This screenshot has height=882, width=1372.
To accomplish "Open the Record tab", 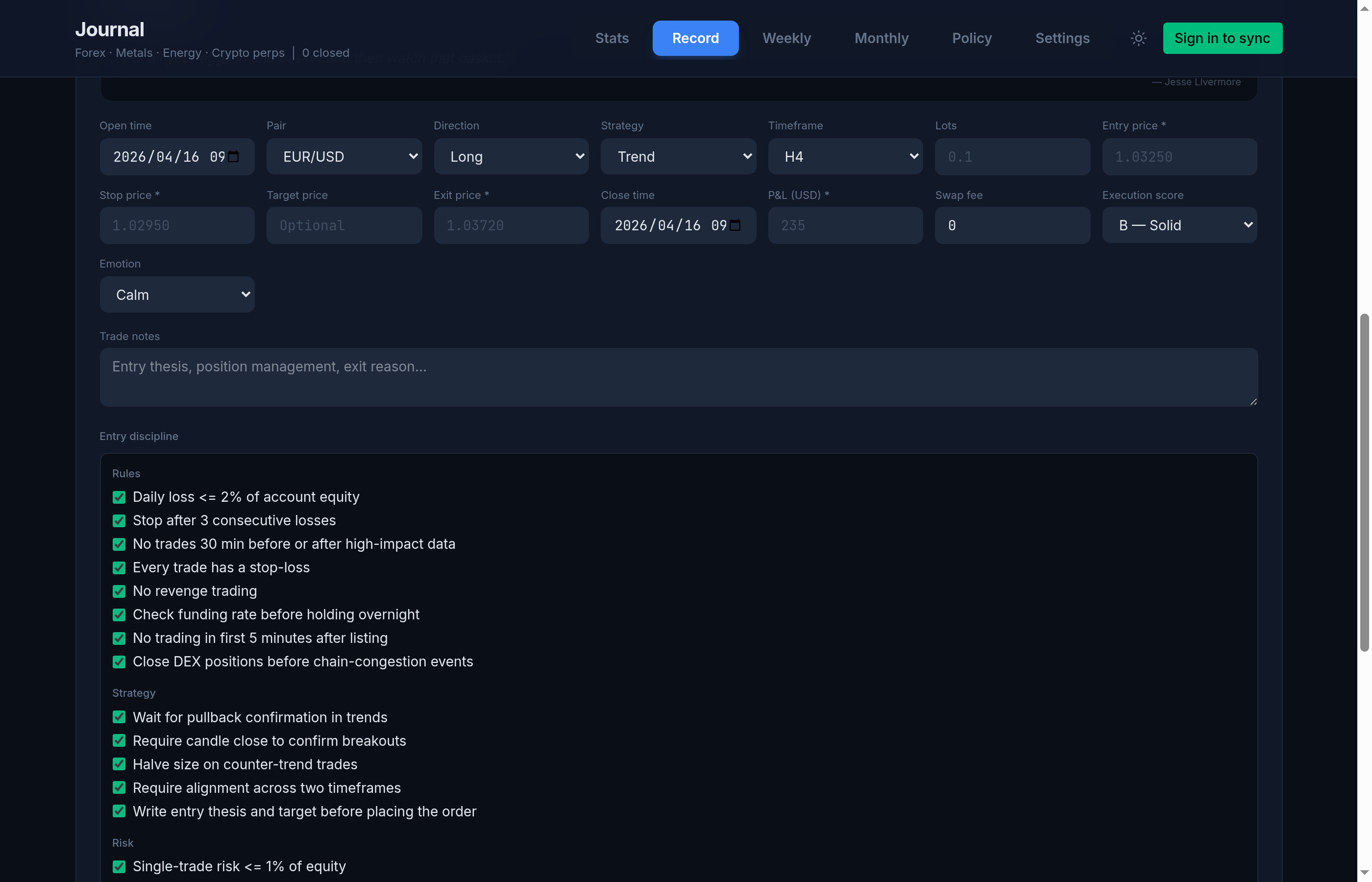I will pos(695,38).
